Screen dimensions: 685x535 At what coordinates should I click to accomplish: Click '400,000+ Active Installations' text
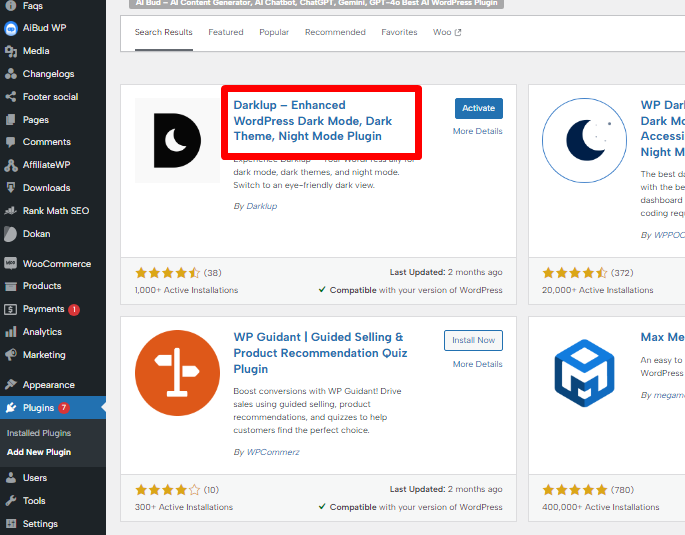601,507
